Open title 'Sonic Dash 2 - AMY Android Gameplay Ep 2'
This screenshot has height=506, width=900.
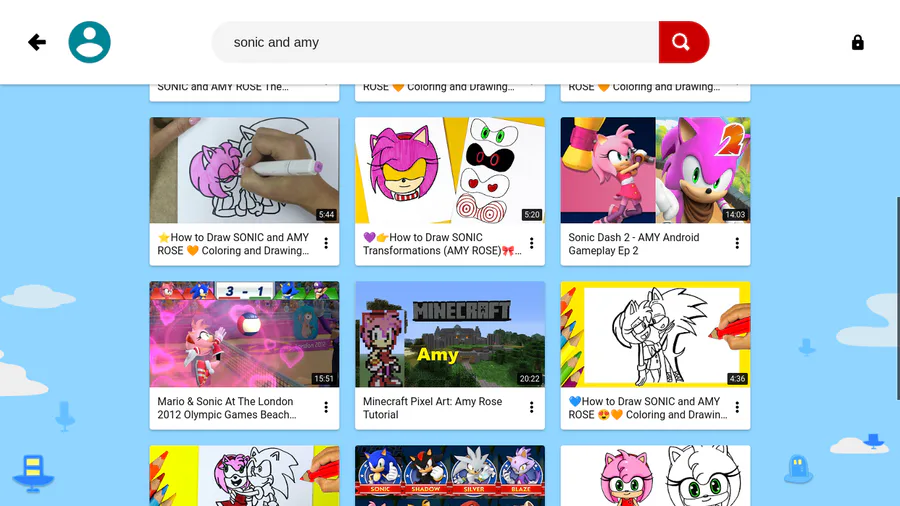[634, 244]
